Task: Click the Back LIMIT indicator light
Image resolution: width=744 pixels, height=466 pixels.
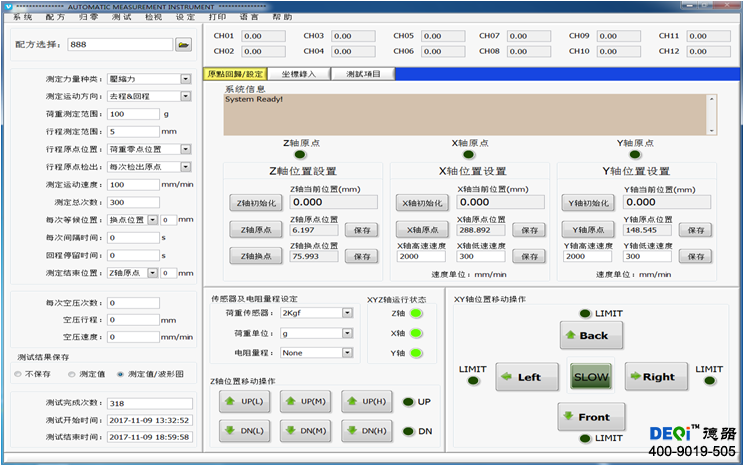Action: coord(585,314)
